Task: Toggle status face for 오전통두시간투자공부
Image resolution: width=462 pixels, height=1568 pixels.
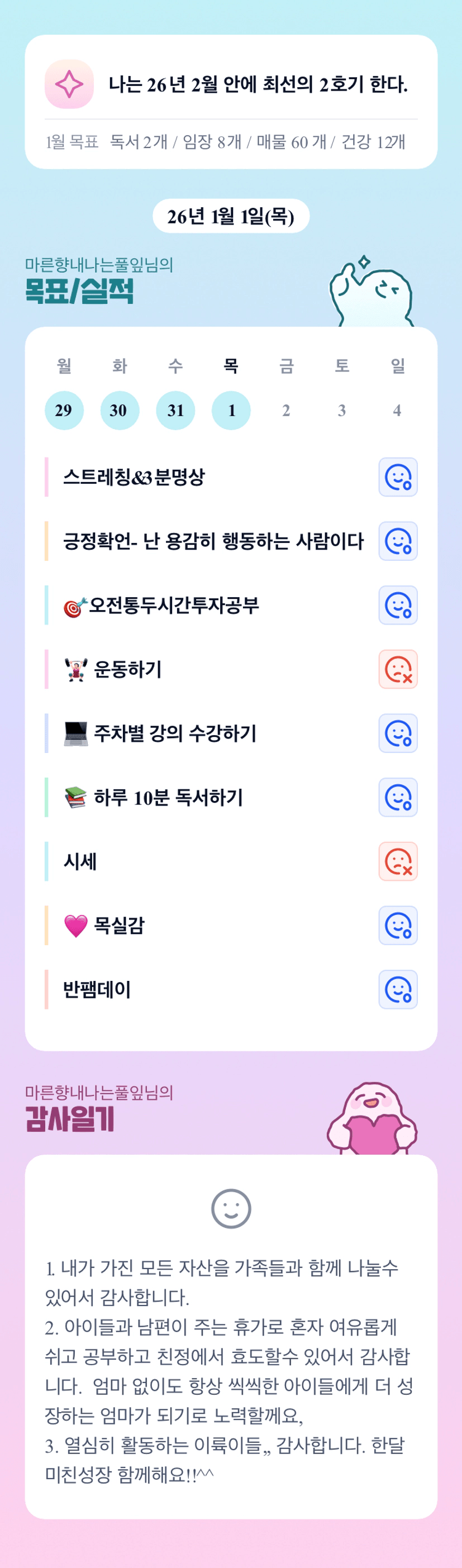Action: click(x=398, y=605)
